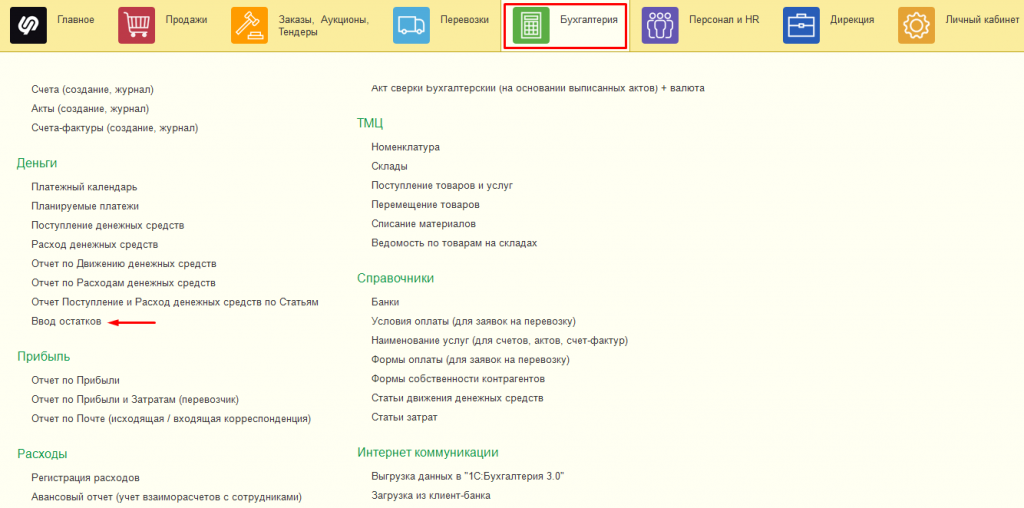Open the Личный кабинет section
The width and height of the screenshot is (1024, 508).
(982, 20)
